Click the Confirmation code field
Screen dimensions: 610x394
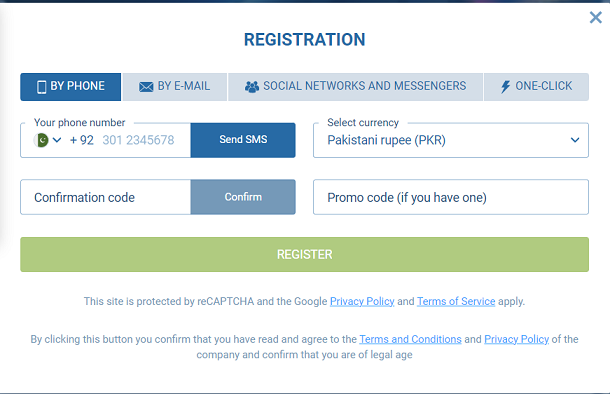[x=105, y=197]
